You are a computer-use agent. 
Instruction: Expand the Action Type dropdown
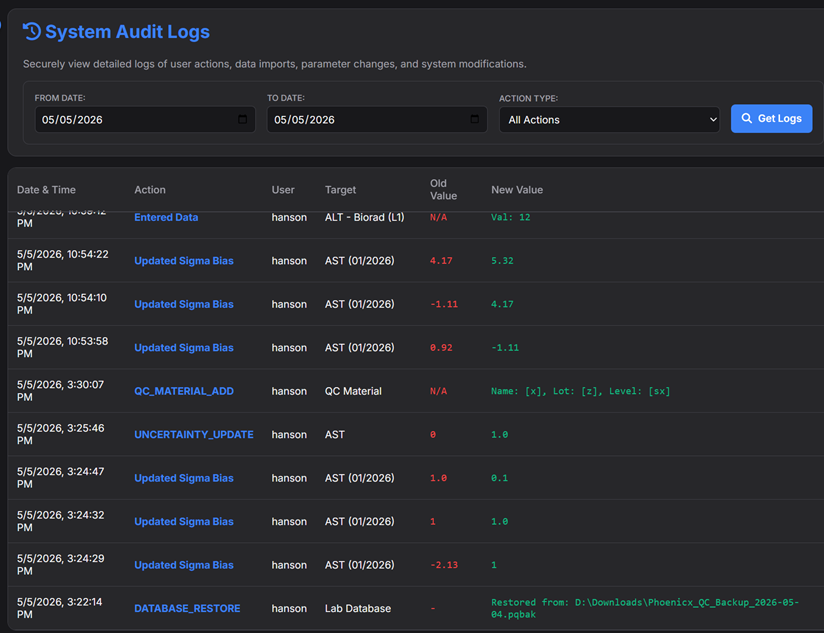[609, 120]
